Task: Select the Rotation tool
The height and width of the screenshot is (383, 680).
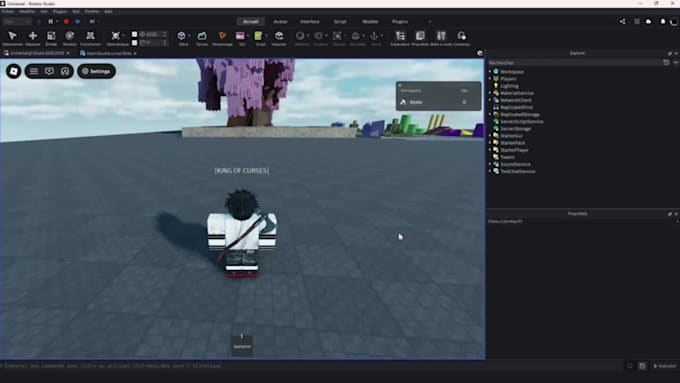Action: pos(69,38)
